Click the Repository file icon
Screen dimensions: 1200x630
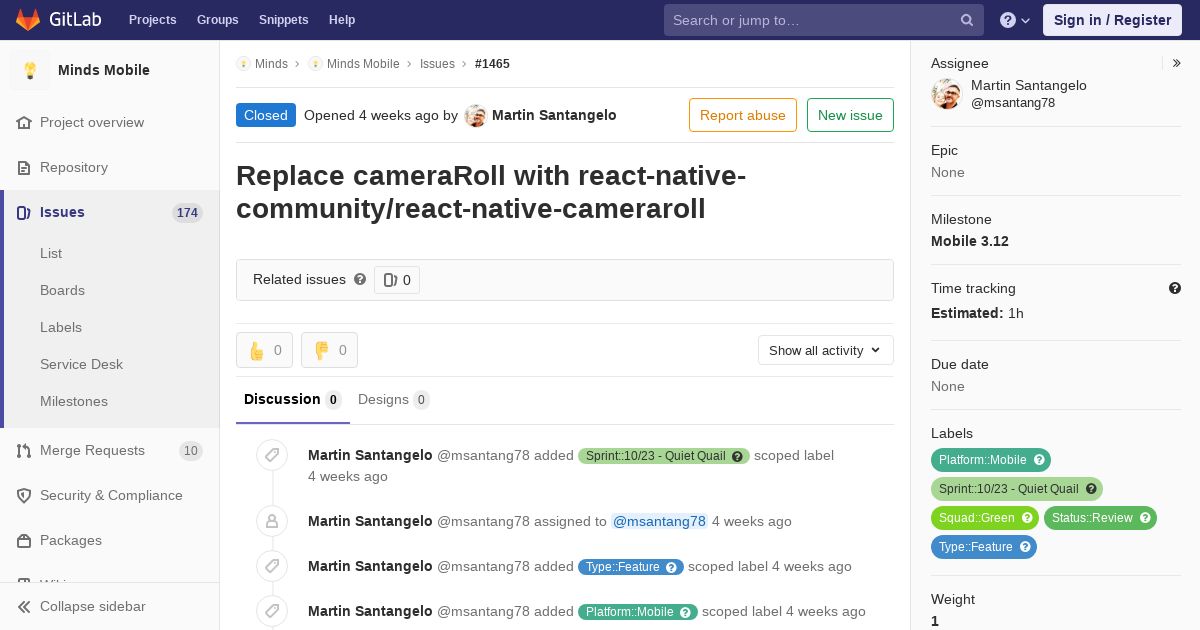(24, 167)
